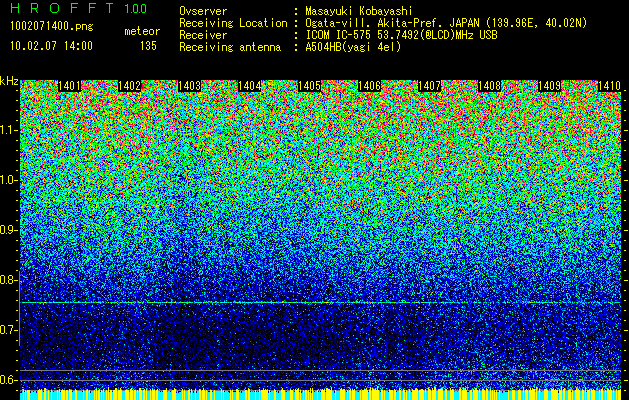Click the cyan carrier line near 0.75 kHz
The width and height of the screenshot is (629, 400).
click(x=320, y=303)
